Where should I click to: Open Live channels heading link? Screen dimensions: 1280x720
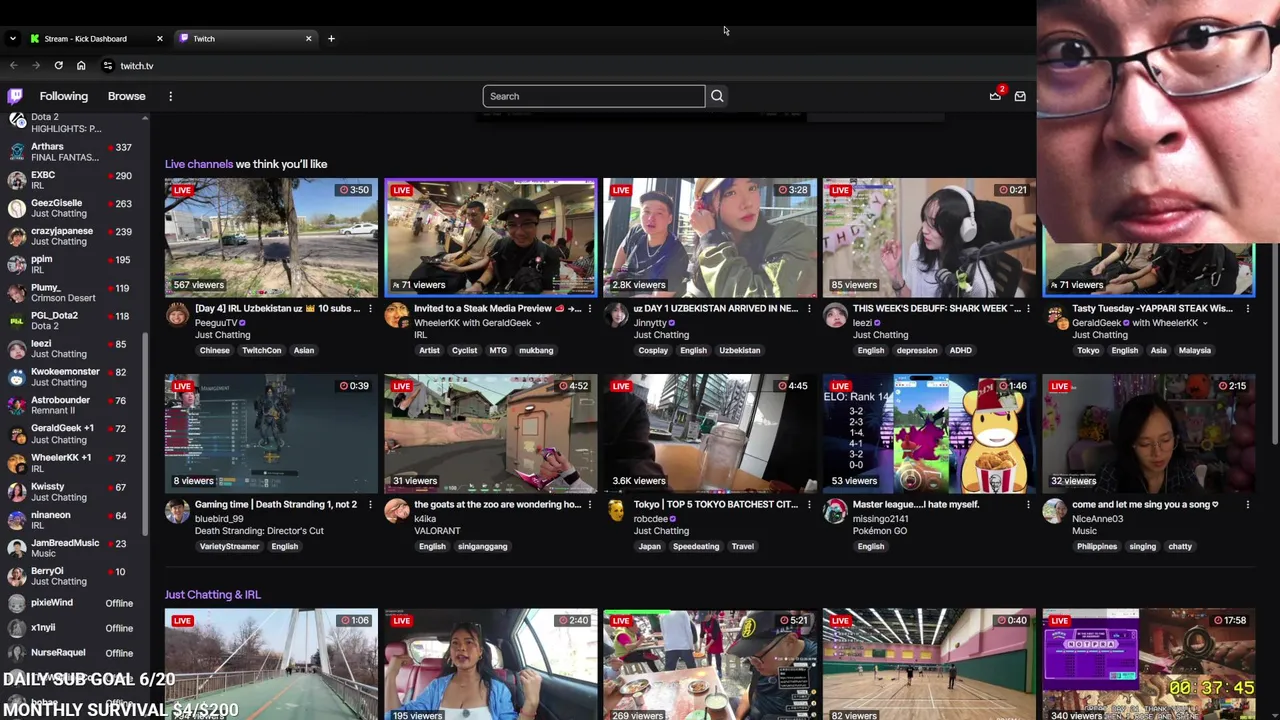(x=199, y=164)
